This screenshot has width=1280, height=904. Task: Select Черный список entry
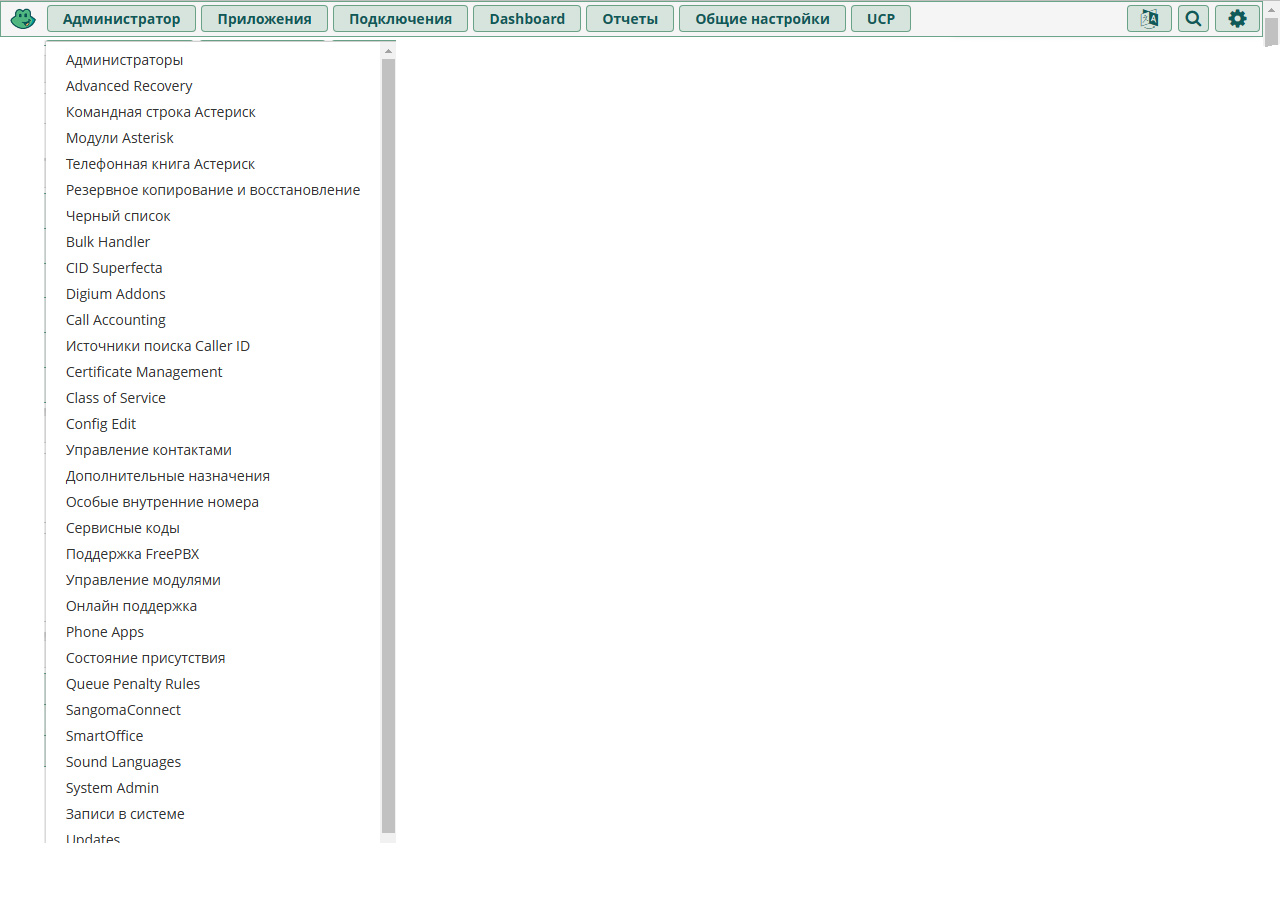coord(118,216)
